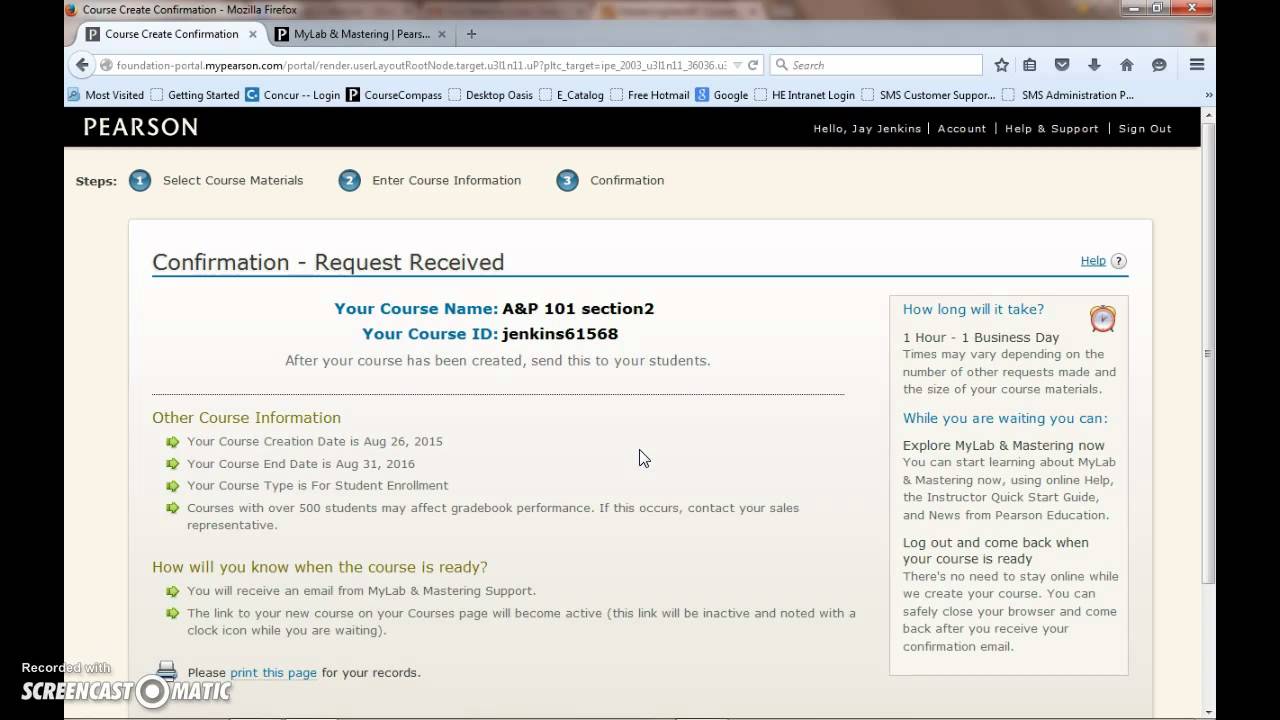Open the E_Catalog bookmark
1280x720 pixels.
click(572, 95)
